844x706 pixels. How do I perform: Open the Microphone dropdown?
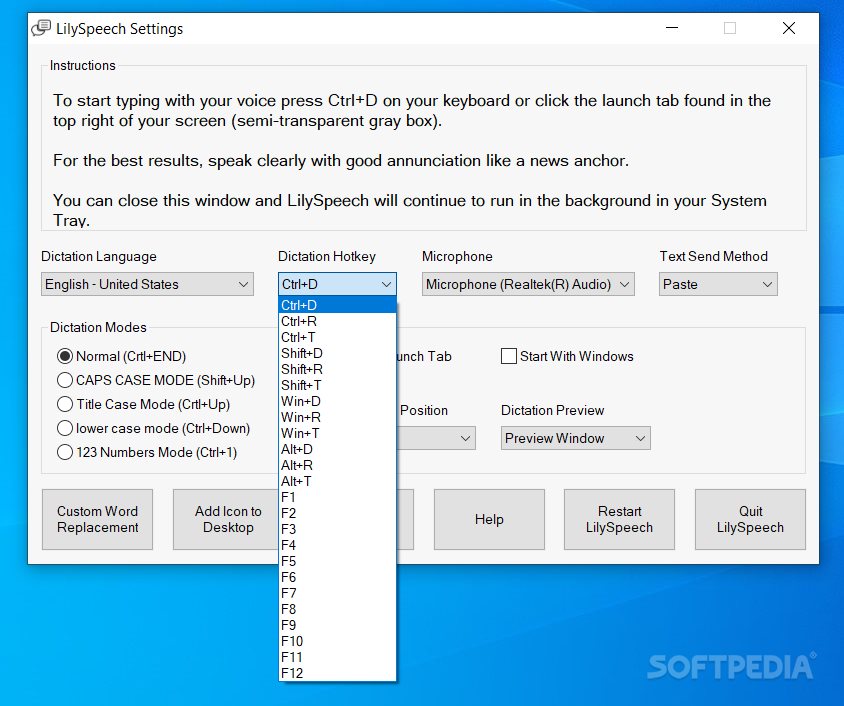528,284
